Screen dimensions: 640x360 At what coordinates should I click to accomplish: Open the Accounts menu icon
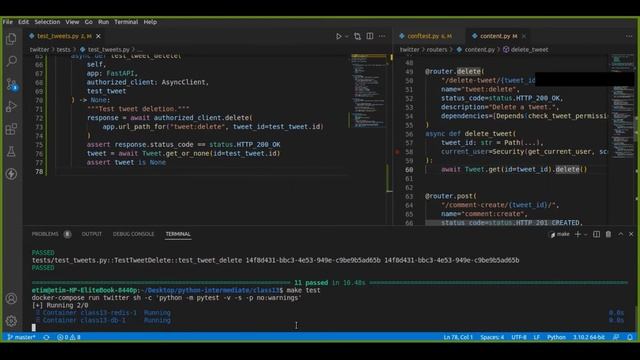(x=11, y=299)
